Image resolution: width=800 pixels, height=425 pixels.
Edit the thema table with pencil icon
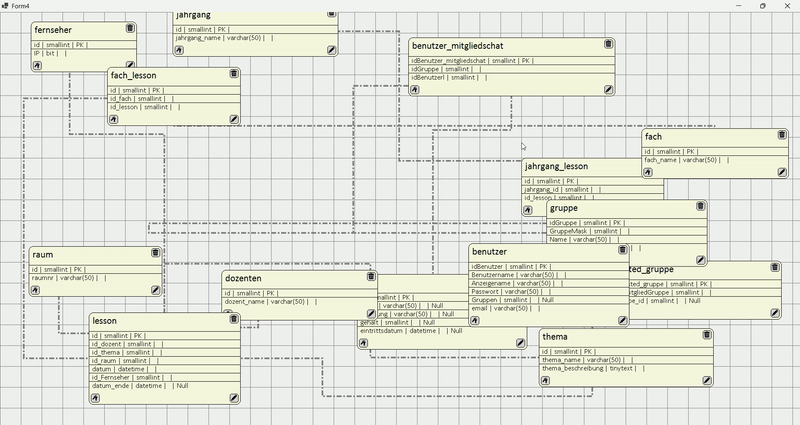707,380
